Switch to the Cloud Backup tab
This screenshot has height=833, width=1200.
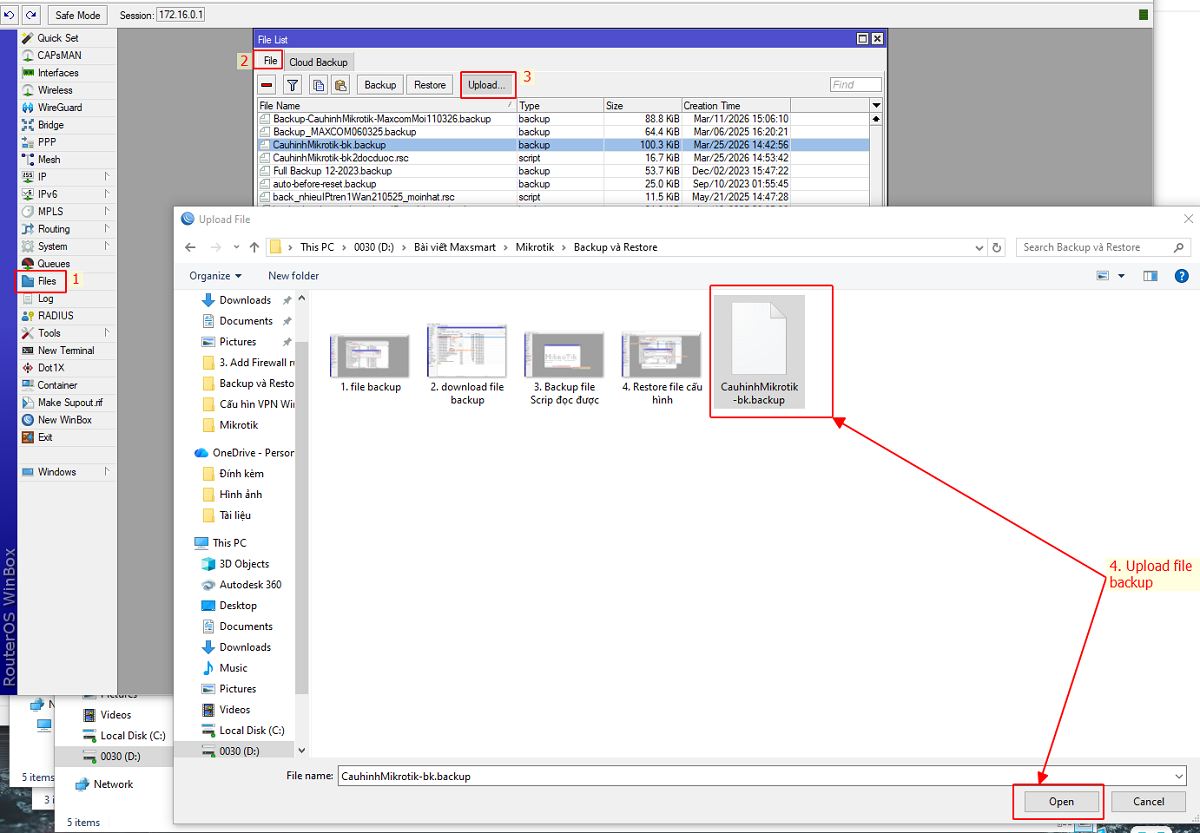(x=318, y=60)
